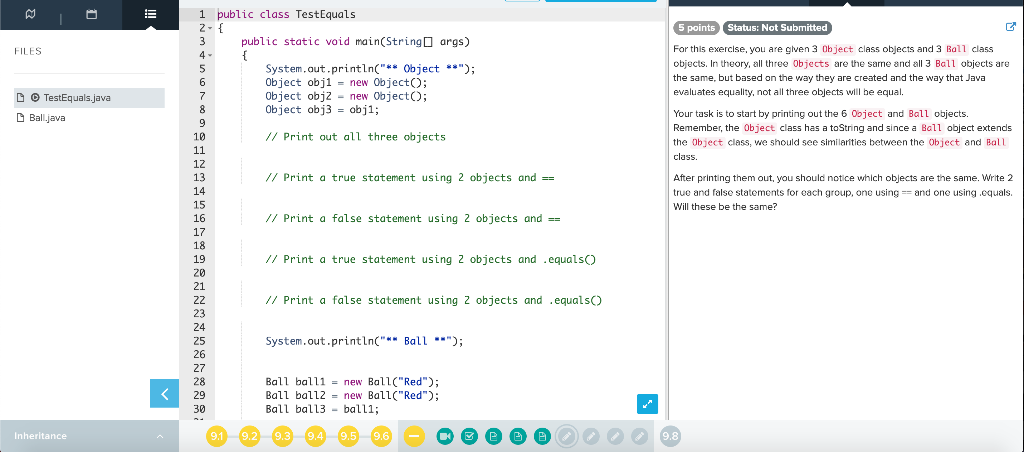
Task: Go to lesson 9.6 bubble
Action: click(x=381, y=436)
